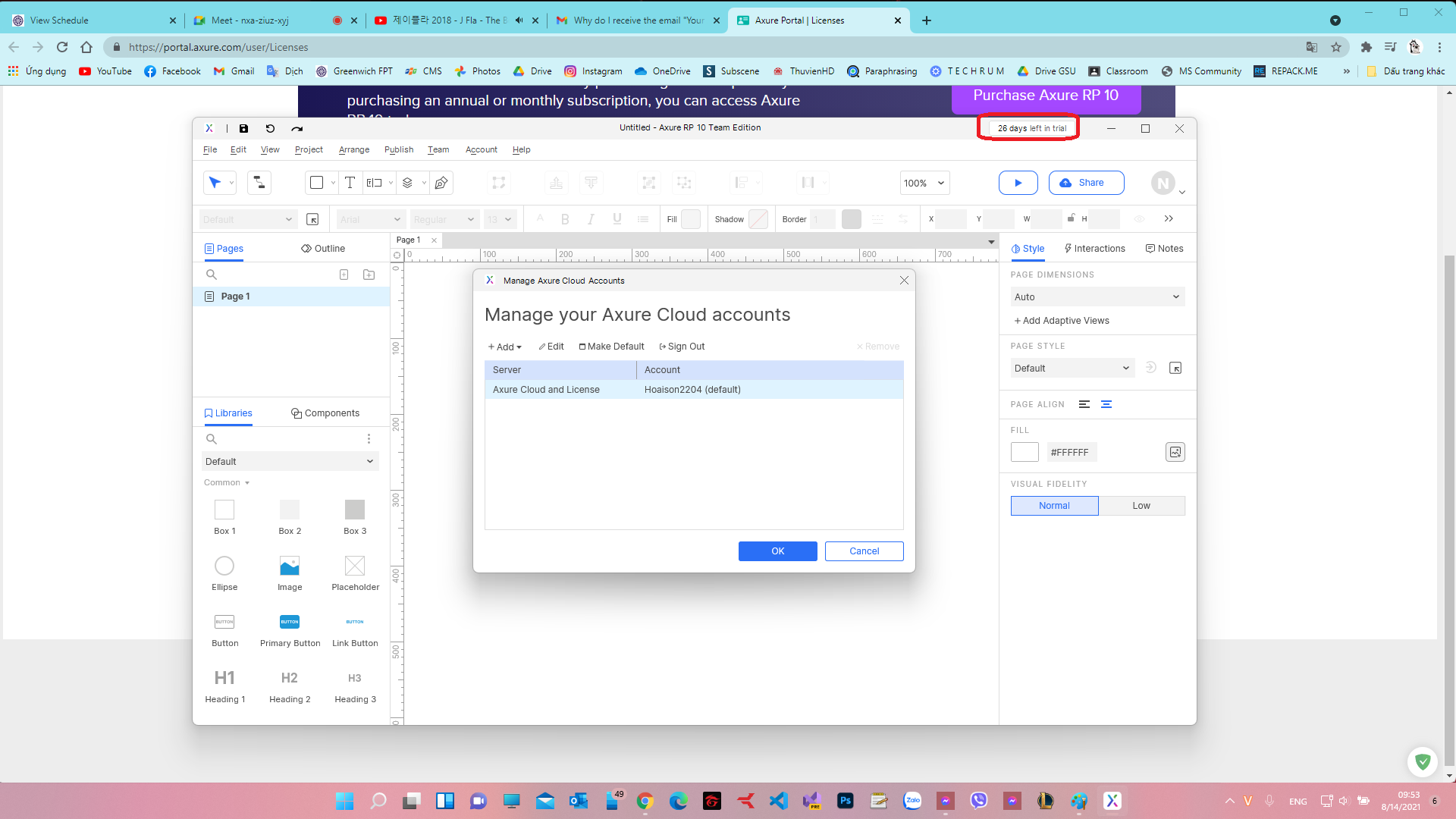Set visual fidelity to Low

(1141, 506)
